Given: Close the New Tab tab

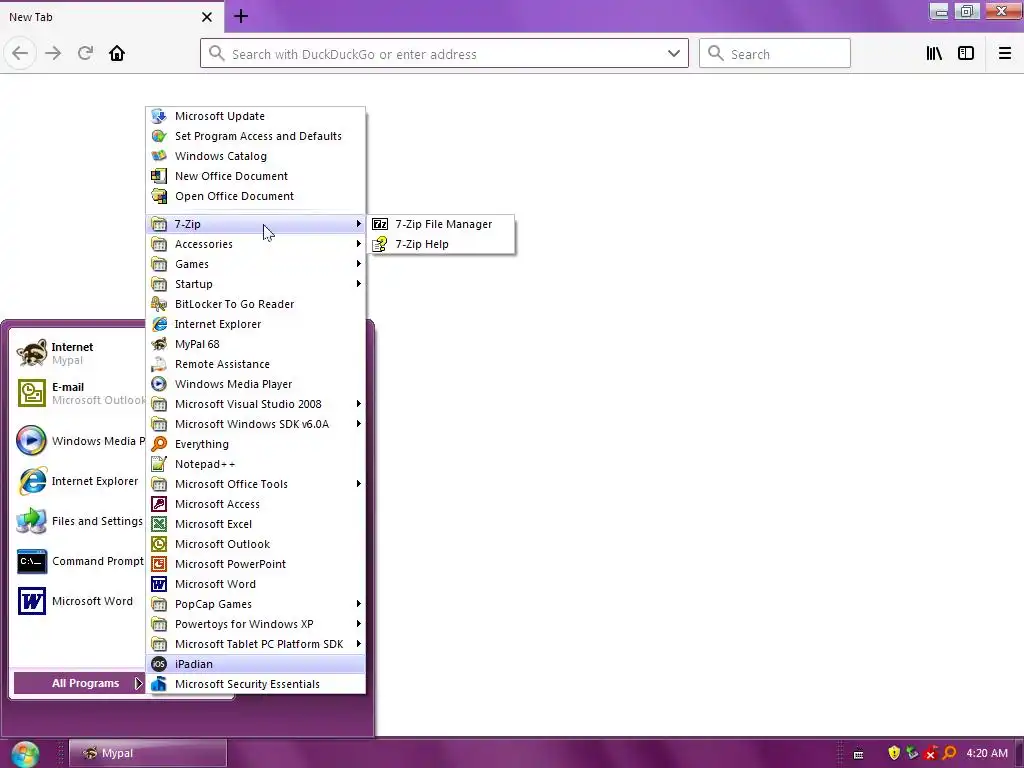Looking at the screenshot, I should click(x=207, y=17).
